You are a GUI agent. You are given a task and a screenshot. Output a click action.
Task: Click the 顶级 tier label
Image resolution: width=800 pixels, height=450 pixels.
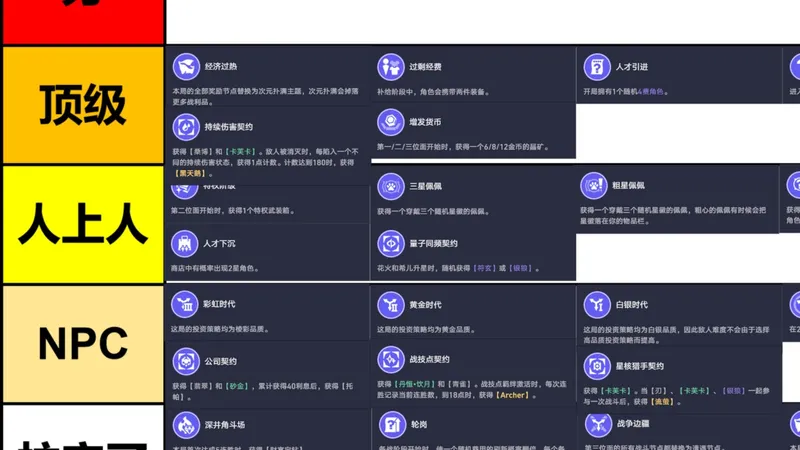coord(83,105)
